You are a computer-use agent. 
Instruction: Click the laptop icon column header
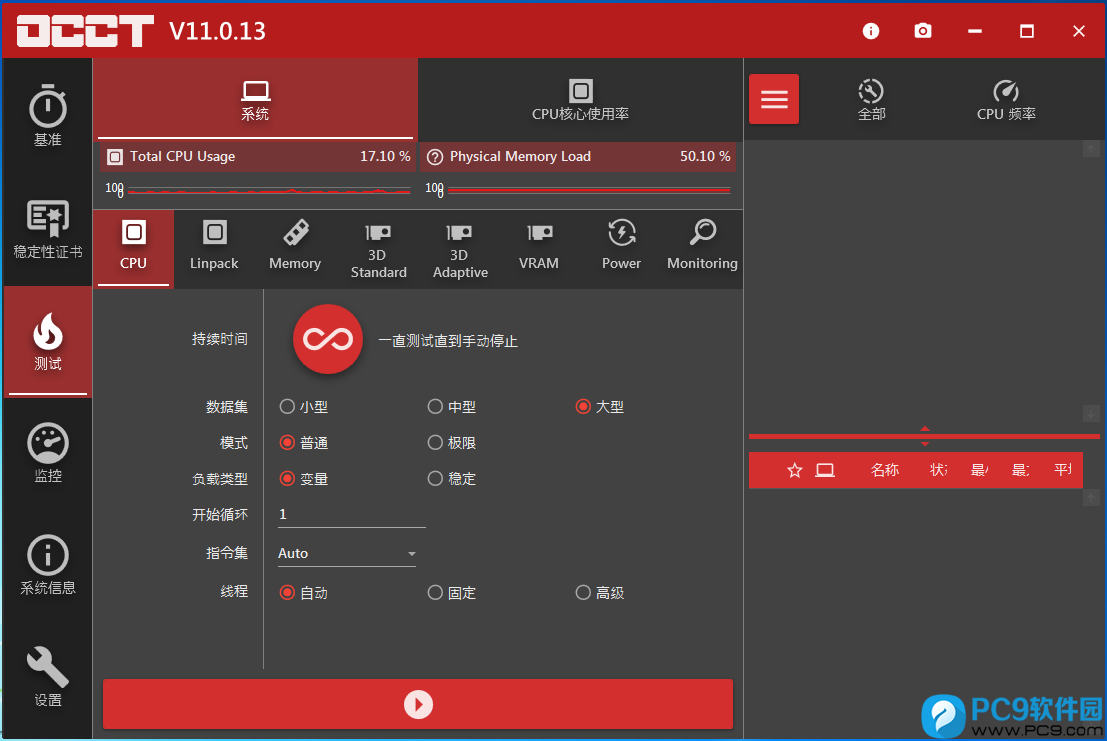click(x=825, y=470)
